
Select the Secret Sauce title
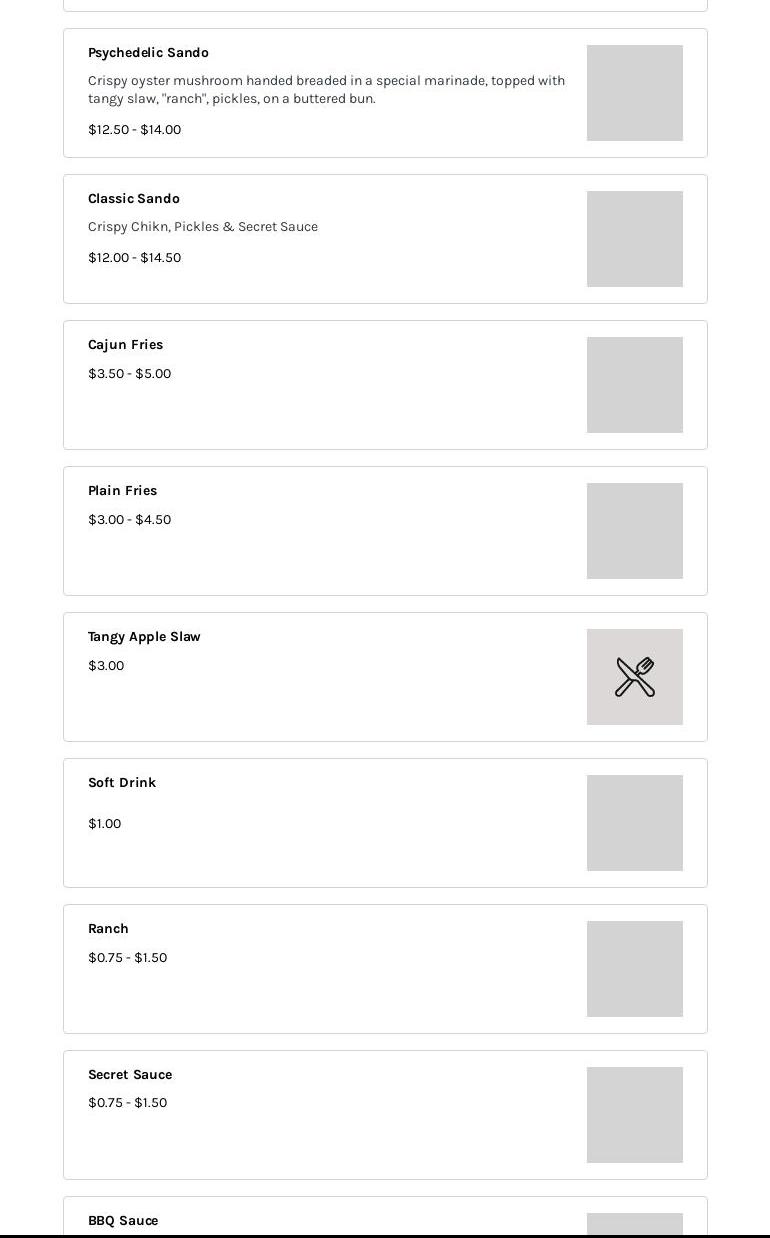tap(130, 1075)
